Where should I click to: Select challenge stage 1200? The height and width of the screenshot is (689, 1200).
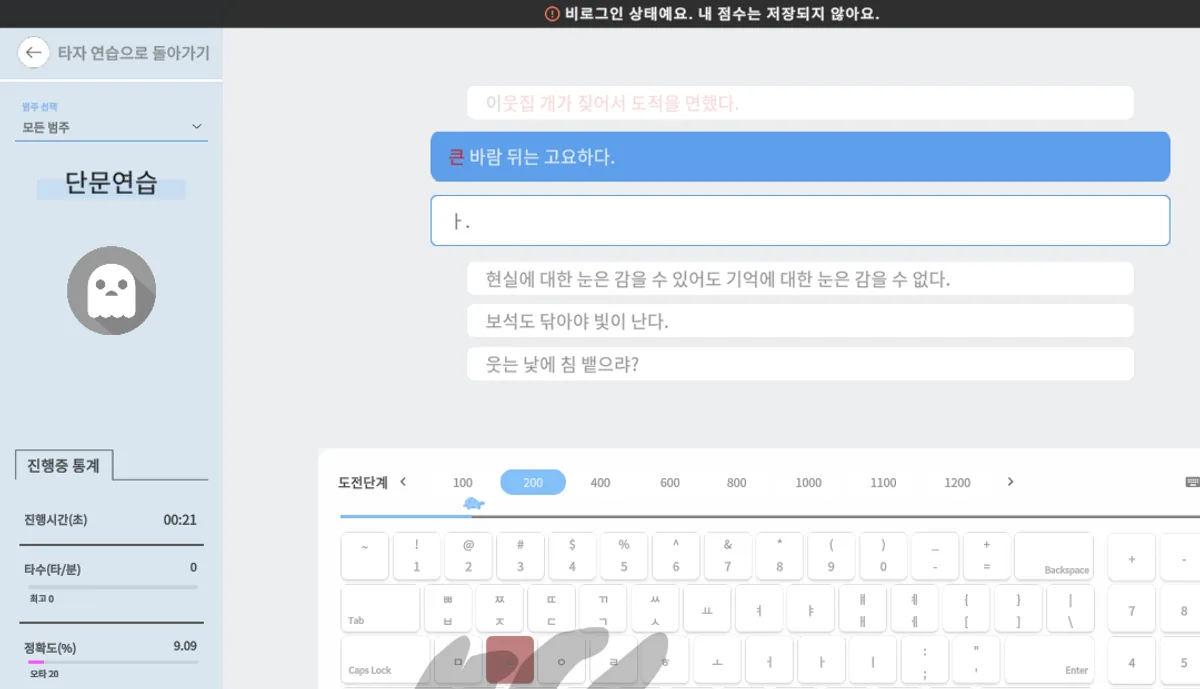(957, 483)
